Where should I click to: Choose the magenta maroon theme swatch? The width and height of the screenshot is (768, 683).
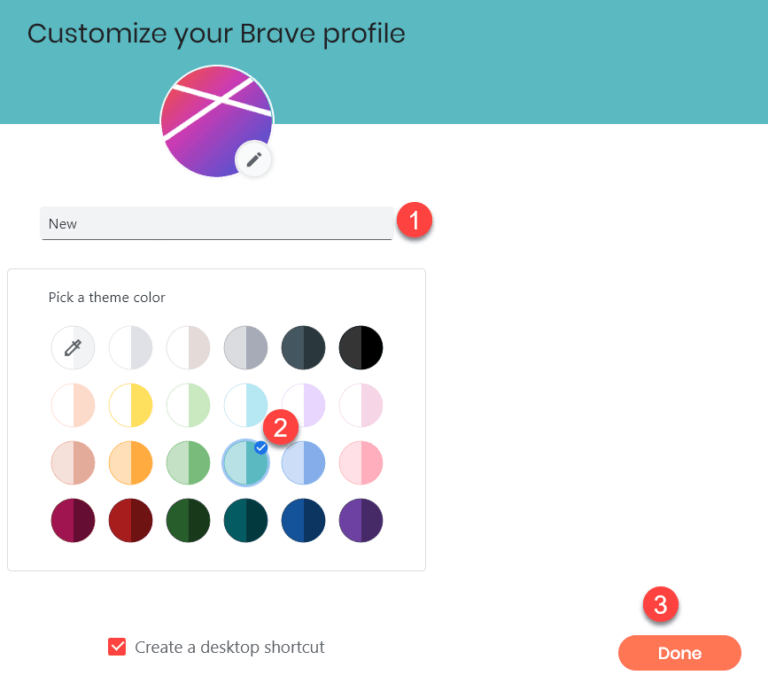pos(73,520)
